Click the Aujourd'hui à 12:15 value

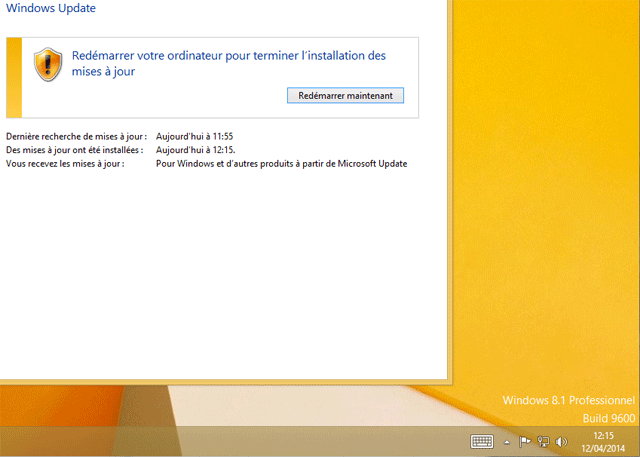pyautogui.click(x=196, y=149)
